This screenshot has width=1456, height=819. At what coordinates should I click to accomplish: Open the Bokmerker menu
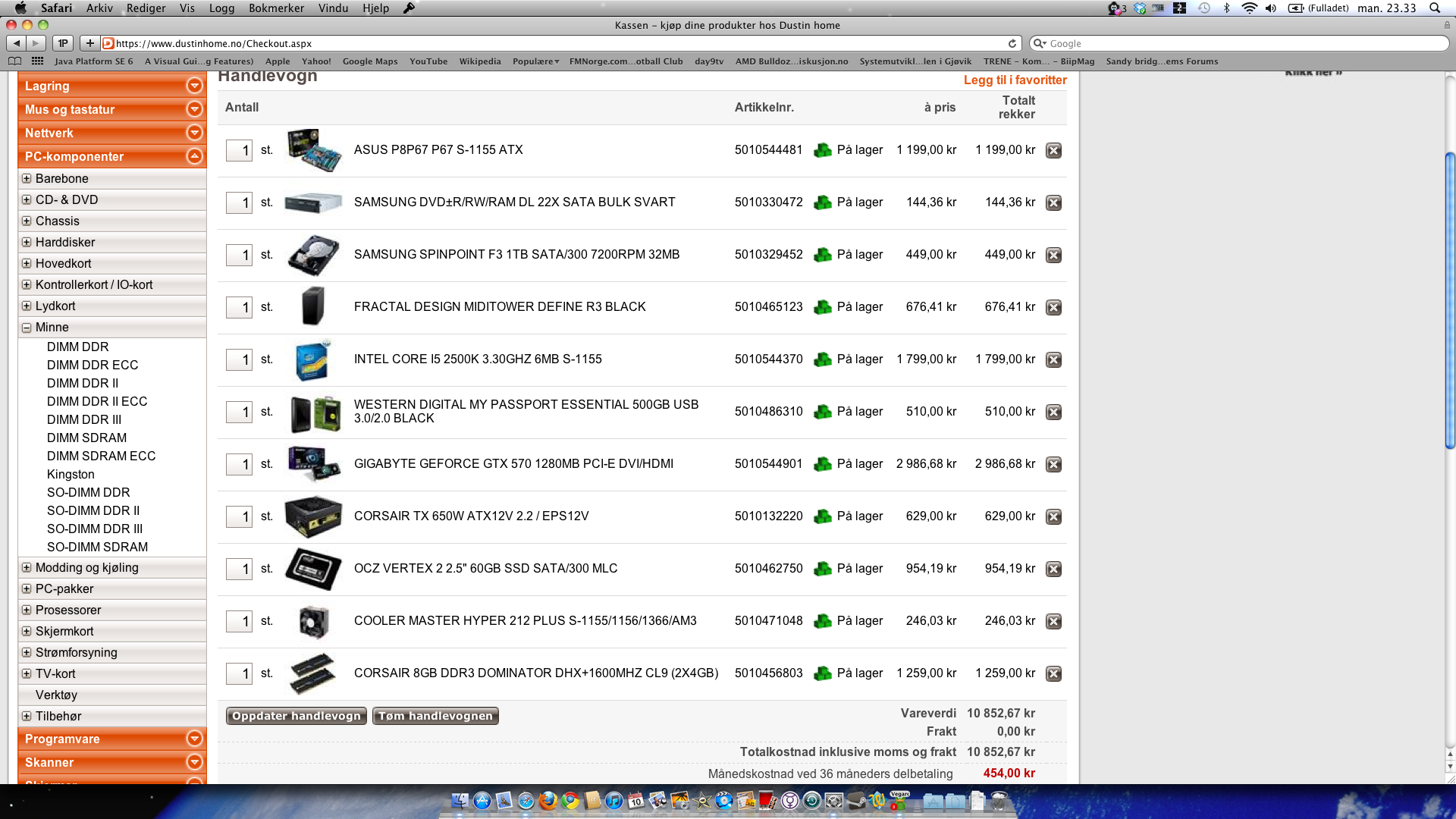[x=276, y=8]
